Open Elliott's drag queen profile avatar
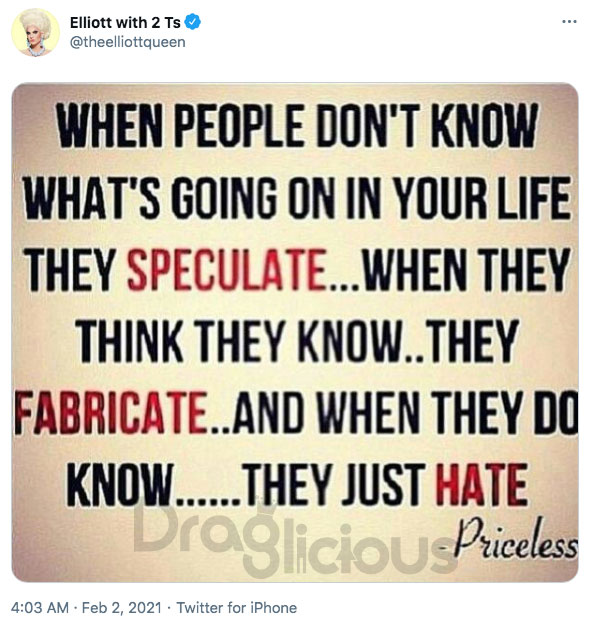Viewport: 591px width, 628px height. (x=36, y=32)
